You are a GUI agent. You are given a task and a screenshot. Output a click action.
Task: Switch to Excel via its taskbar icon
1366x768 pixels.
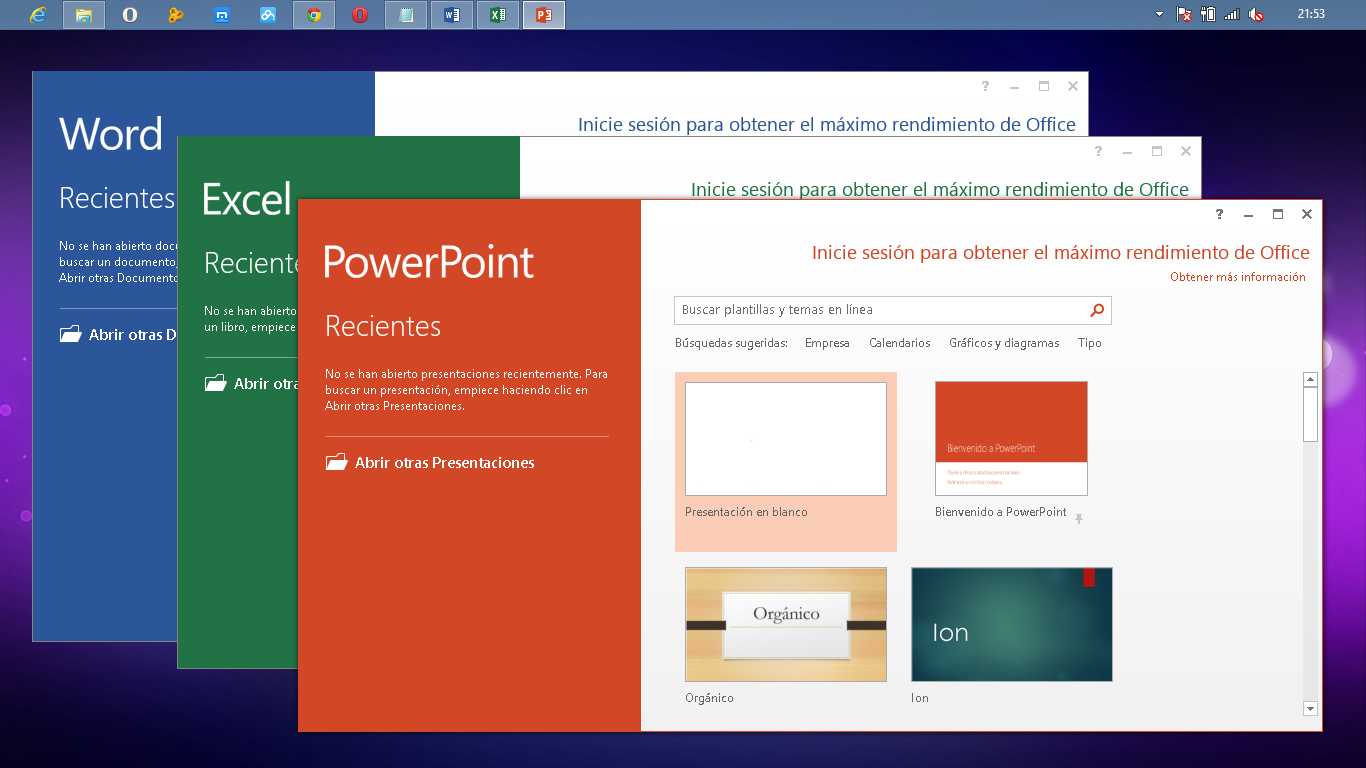click(x=498, y=15)
